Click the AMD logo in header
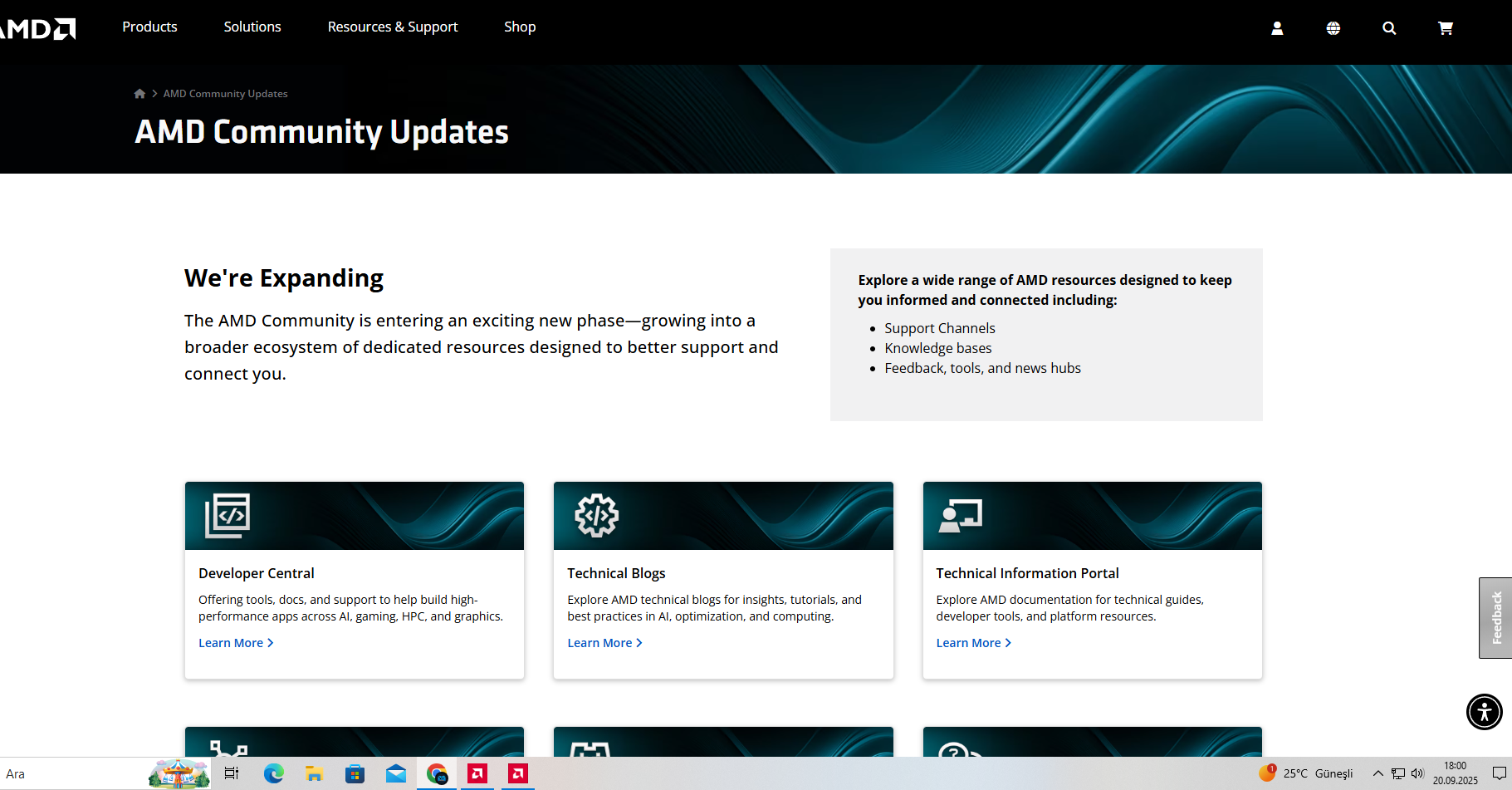 click(37, 29)
